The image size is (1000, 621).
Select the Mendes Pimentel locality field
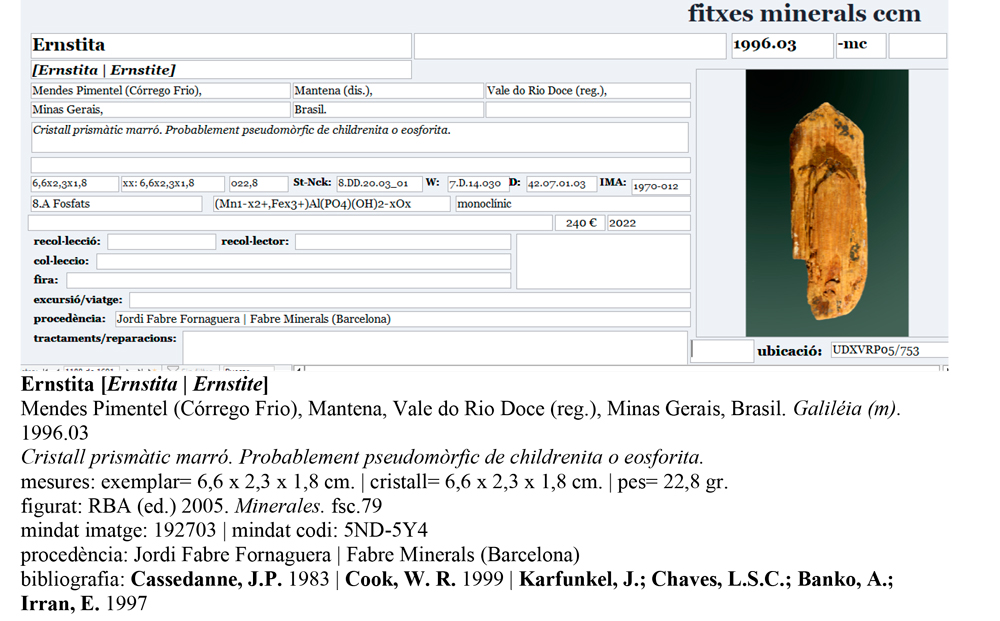(x=160, y=91)
